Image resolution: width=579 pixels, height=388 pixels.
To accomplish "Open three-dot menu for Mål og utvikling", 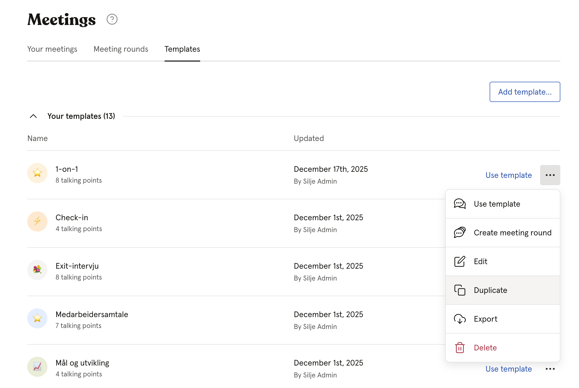I will [x=550, y=369].
